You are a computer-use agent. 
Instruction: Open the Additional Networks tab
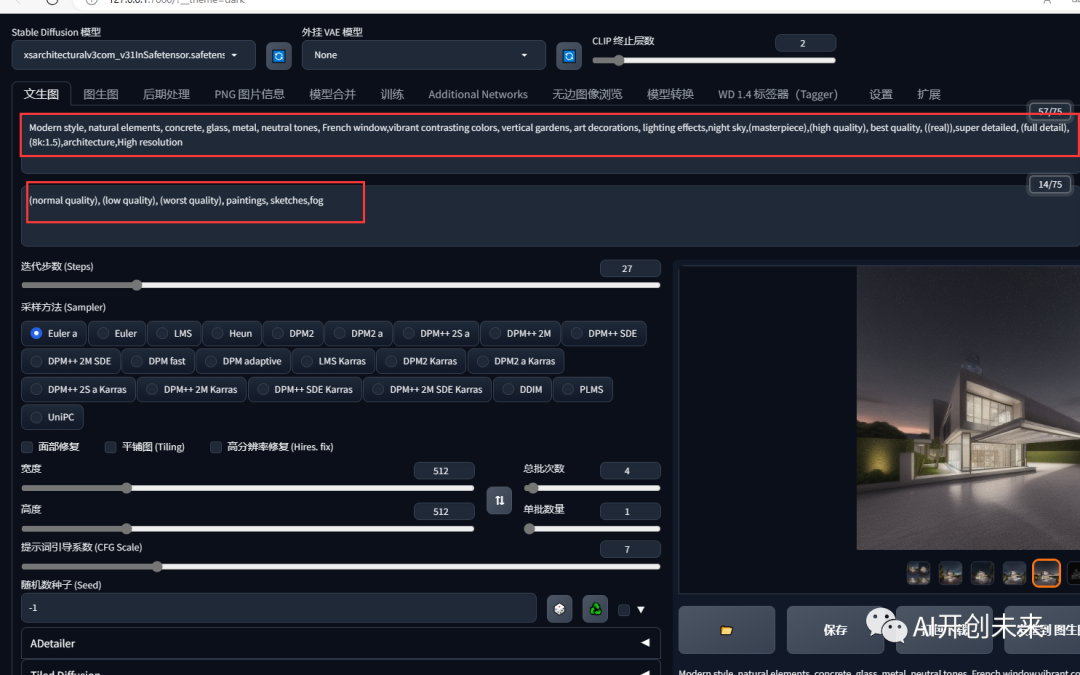478,94
